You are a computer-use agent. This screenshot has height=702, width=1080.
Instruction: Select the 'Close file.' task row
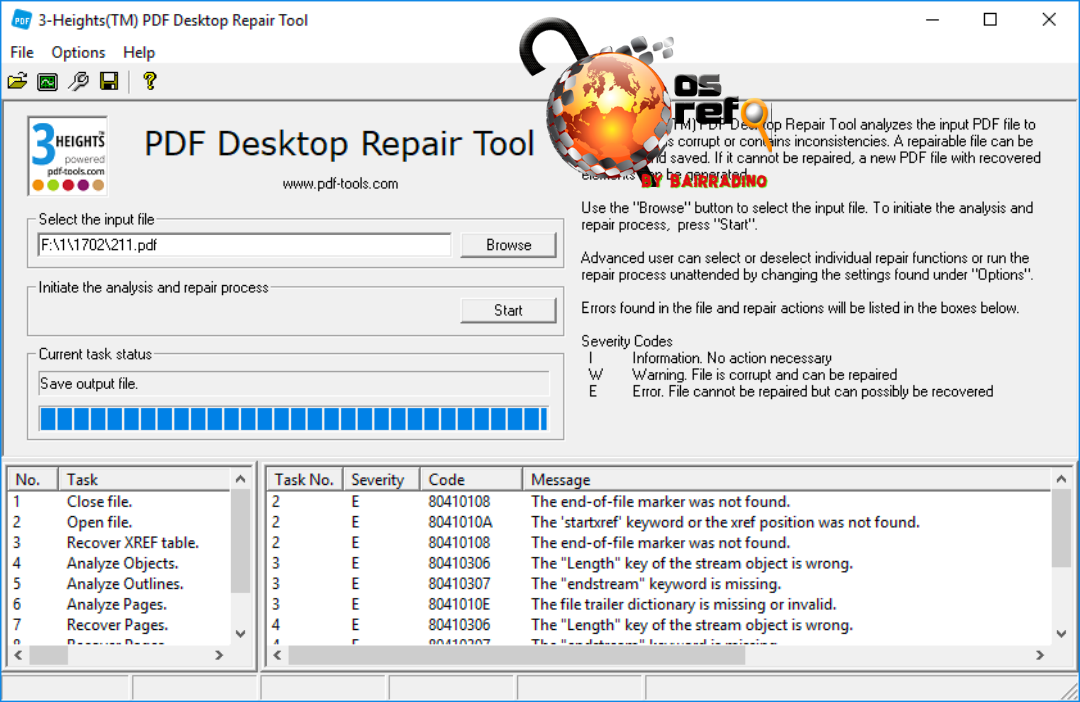[118, 502]
